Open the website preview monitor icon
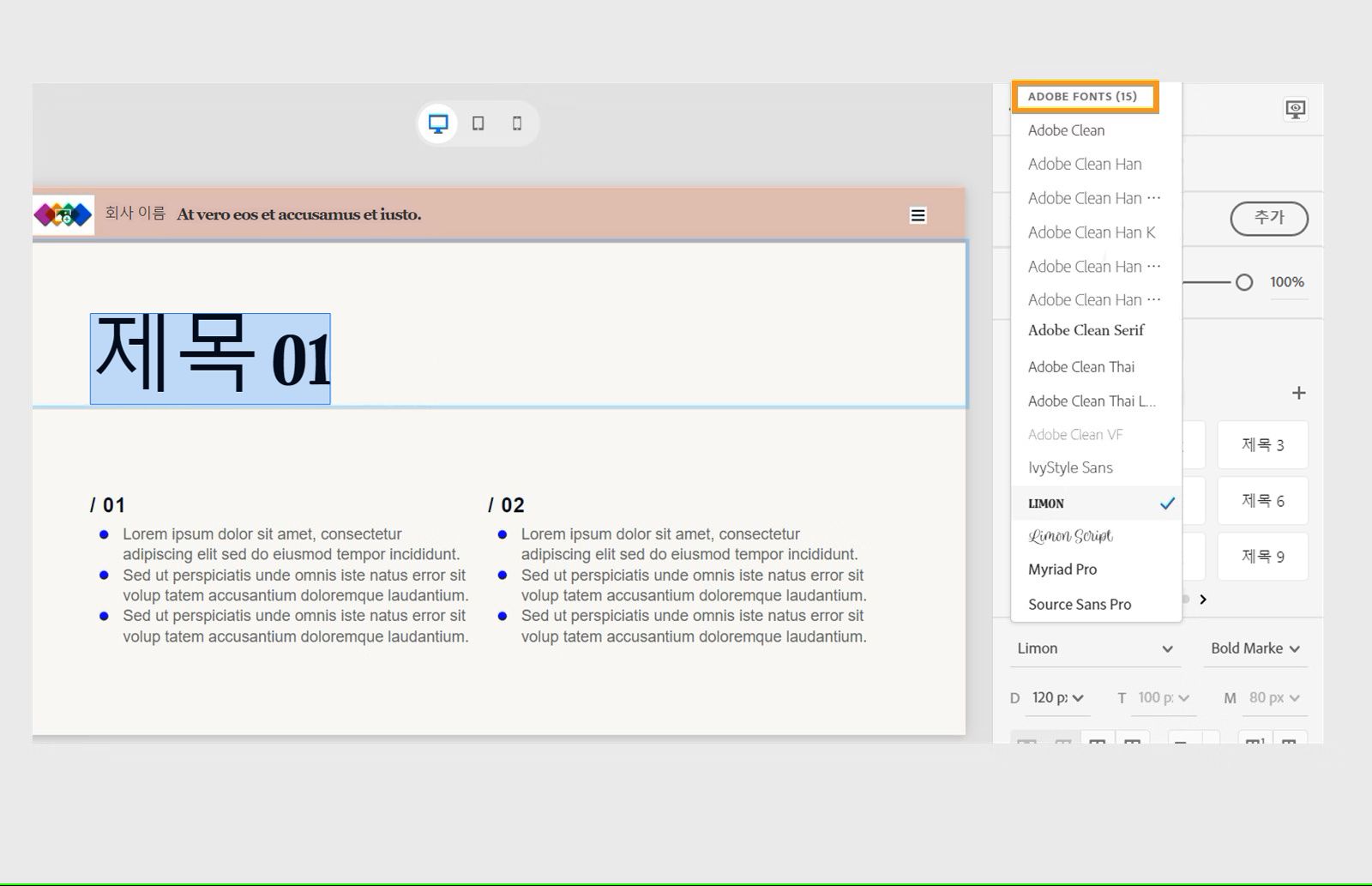The width and height of the screenshot is (1372, 886). coord(1295,109)
